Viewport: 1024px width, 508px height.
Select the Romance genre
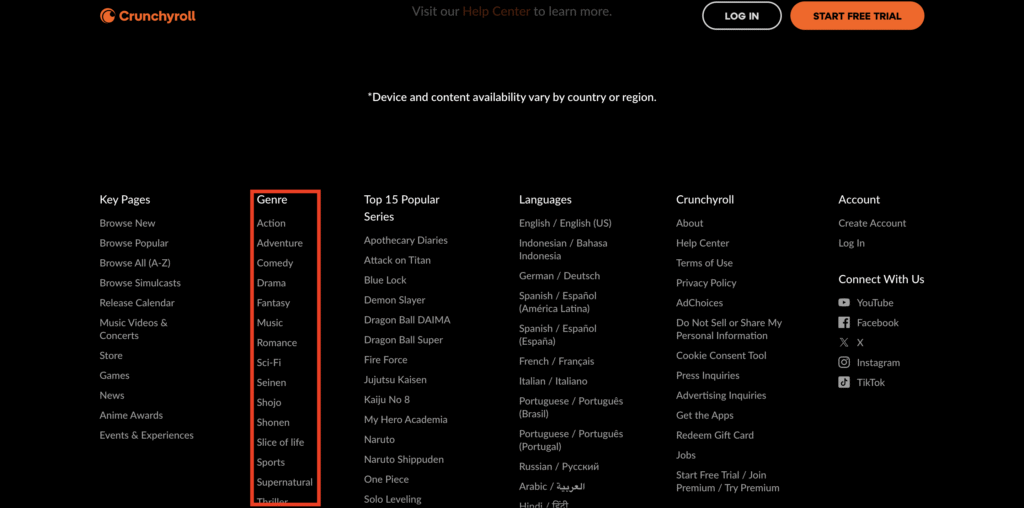point(277,343)
